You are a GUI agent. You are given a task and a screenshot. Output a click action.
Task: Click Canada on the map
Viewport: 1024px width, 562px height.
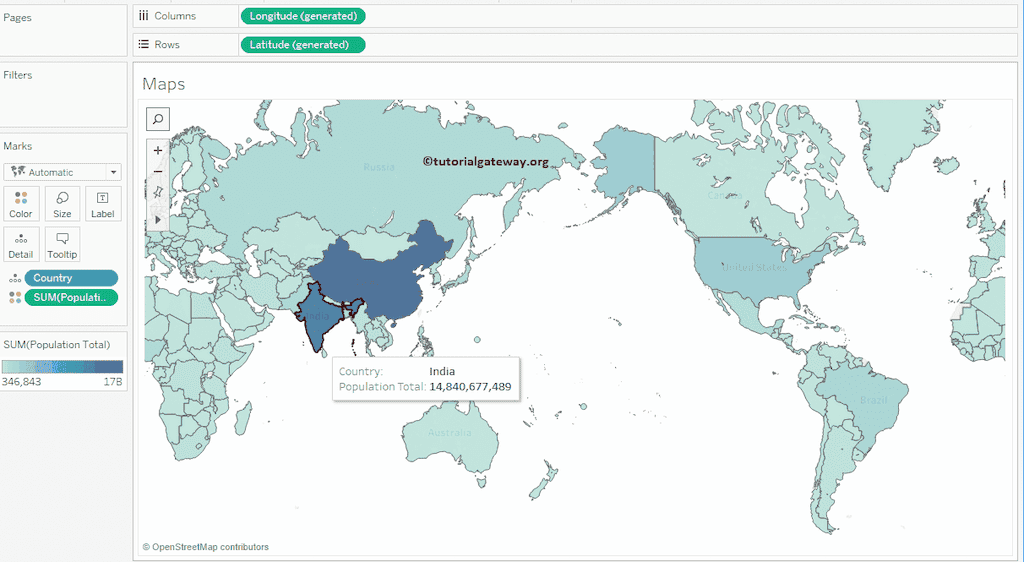[x=725, y=195]
